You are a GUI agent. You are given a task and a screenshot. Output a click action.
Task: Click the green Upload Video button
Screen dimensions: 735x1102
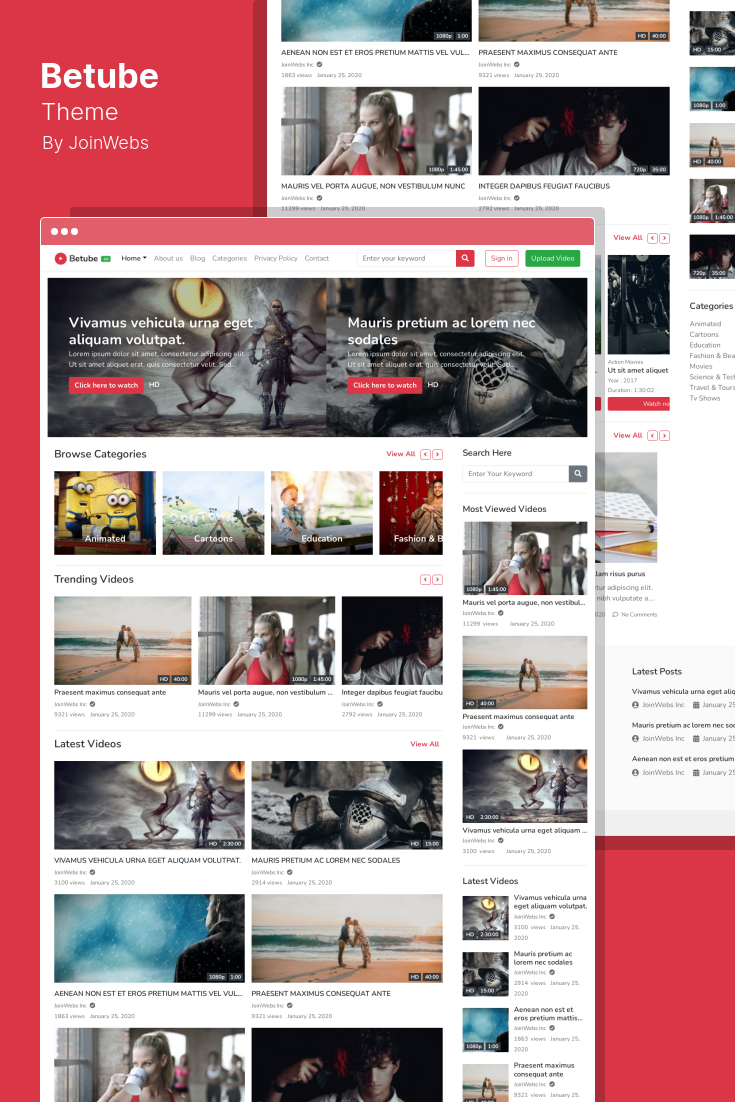click(x=552, y=259)
